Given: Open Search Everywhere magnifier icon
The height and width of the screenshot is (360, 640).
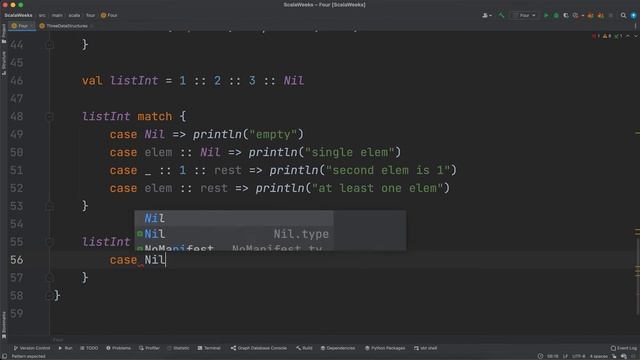Looking at the screenshot, I should click(x=623, y=16).
